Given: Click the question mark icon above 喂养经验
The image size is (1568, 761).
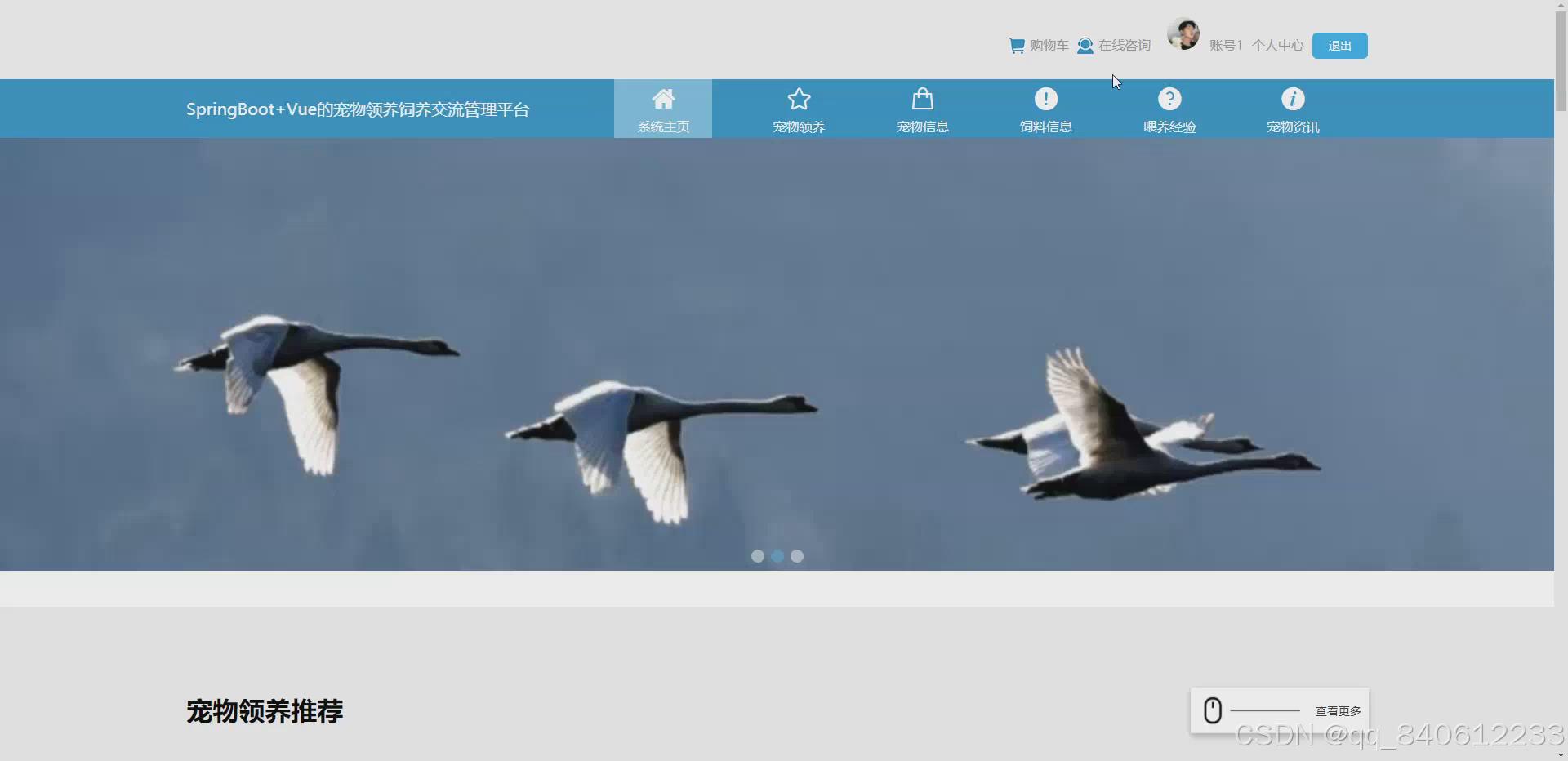Looking at the screenshot, I should click(x=1169, y=99).
